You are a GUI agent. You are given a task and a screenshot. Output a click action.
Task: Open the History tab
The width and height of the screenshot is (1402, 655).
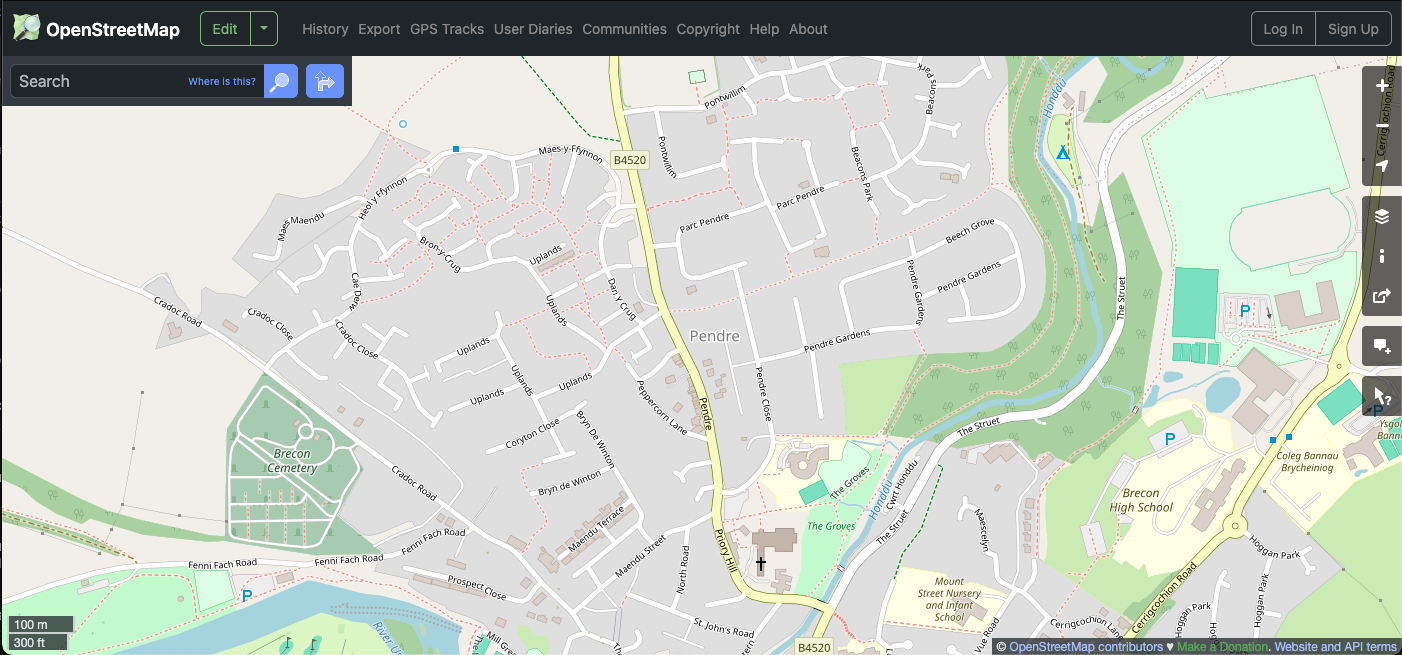point(325,29)
